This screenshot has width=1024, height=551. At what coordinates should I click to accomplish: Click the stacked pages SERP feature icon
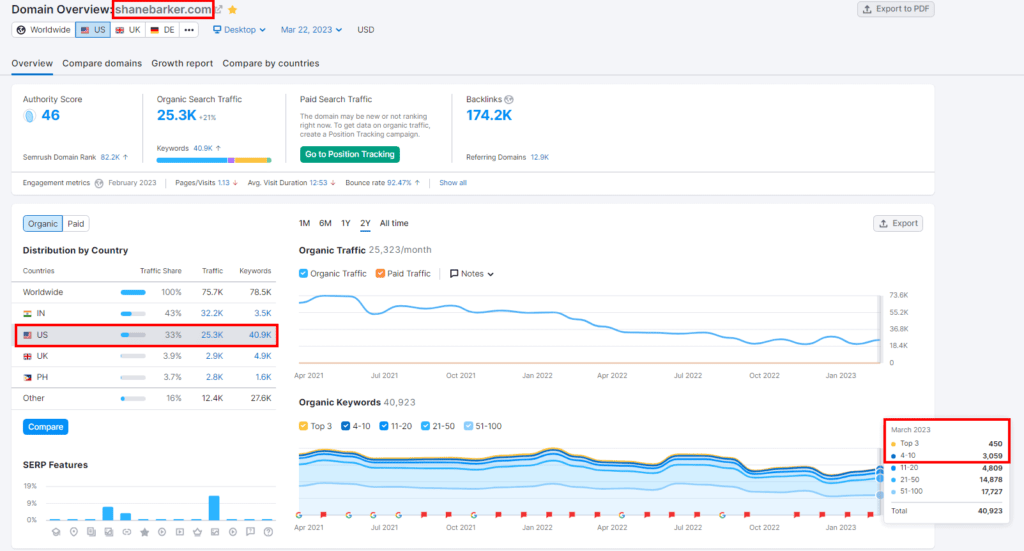(x=91, y=532)
